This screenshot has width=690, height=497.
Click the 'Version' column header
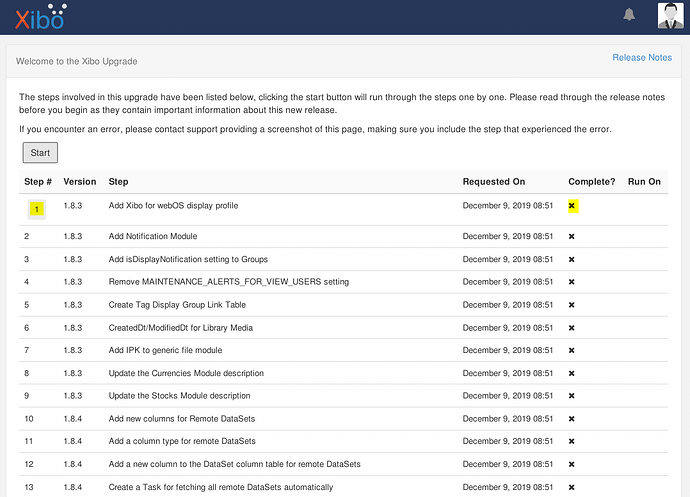[x=80, y=182]
